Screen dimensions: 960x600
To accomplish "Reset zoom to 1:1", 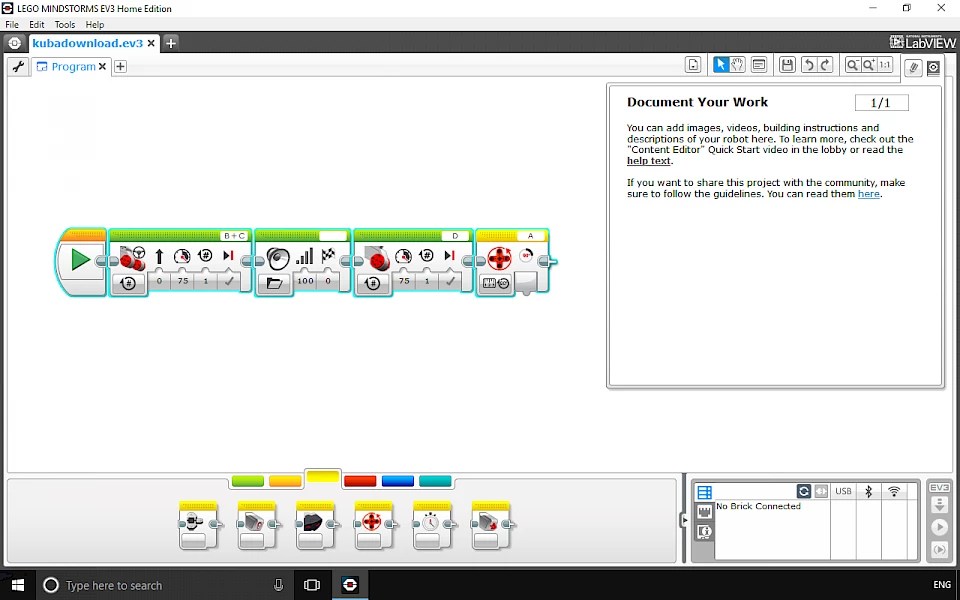I will 885,64.
